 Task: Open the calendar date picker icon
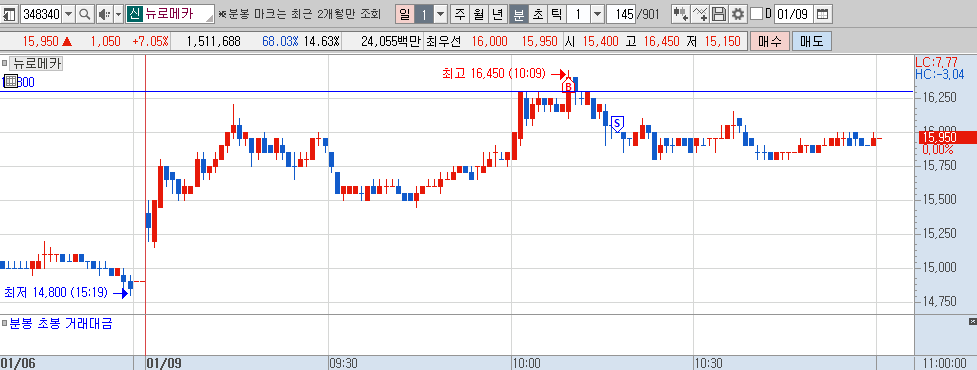(822, 13)
